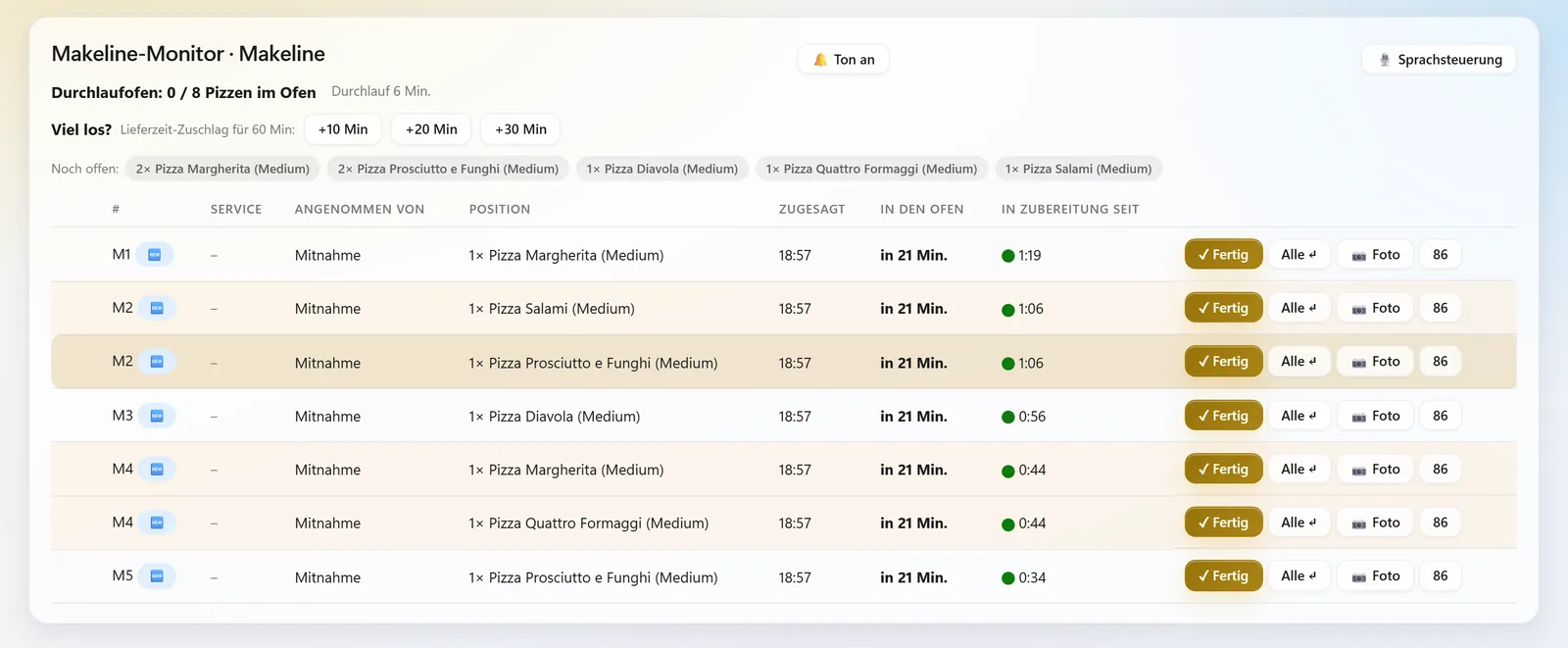The image size is (1568, 648).
Task: Click 'Alle' in the M3 Pizza Diavola row
Action: point(1298,416)
